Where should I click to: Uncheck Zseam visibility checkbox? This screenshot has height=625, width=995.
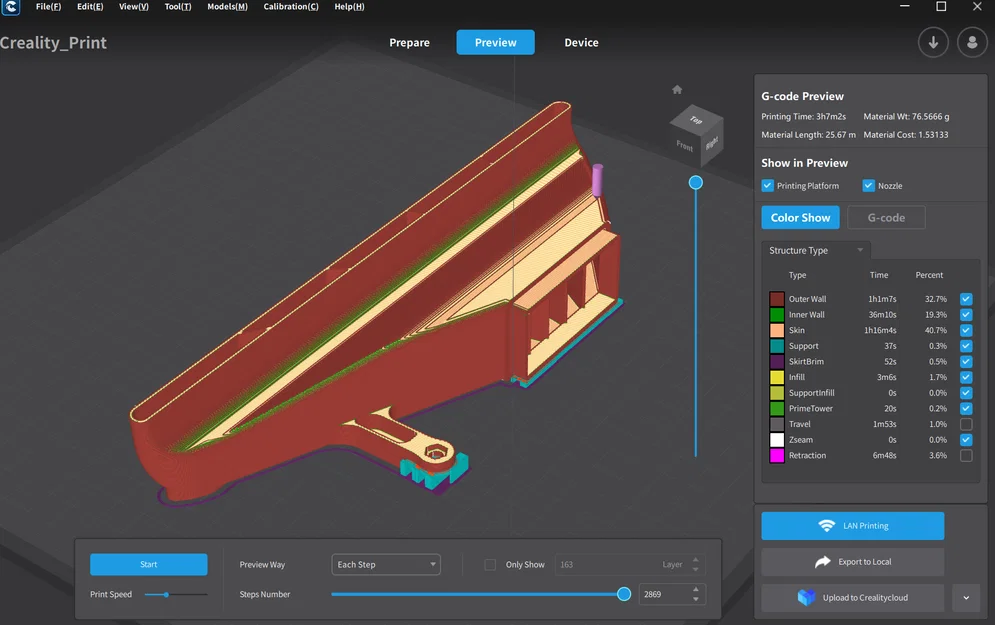tap(966, 440)
